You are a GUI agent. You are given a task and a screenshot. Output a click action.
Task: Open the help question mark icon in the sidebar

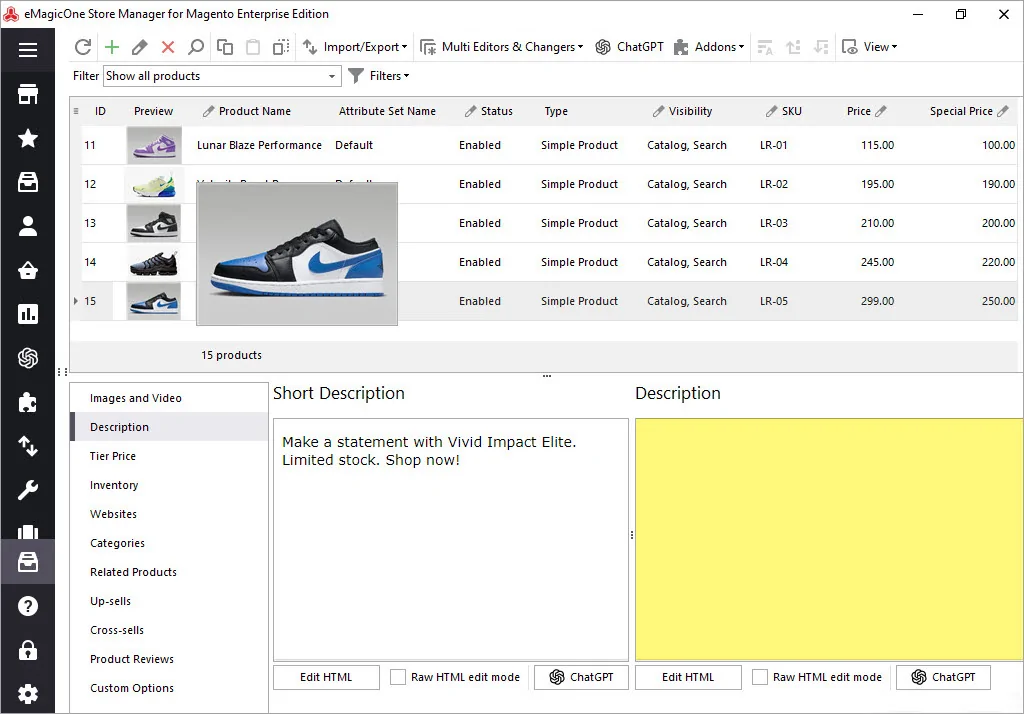27,606
